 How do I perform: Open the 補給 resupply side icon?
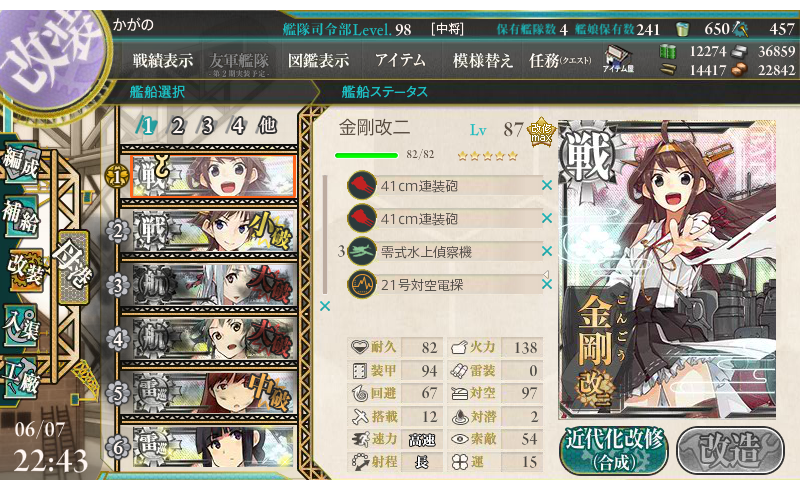tap(20, 216)
